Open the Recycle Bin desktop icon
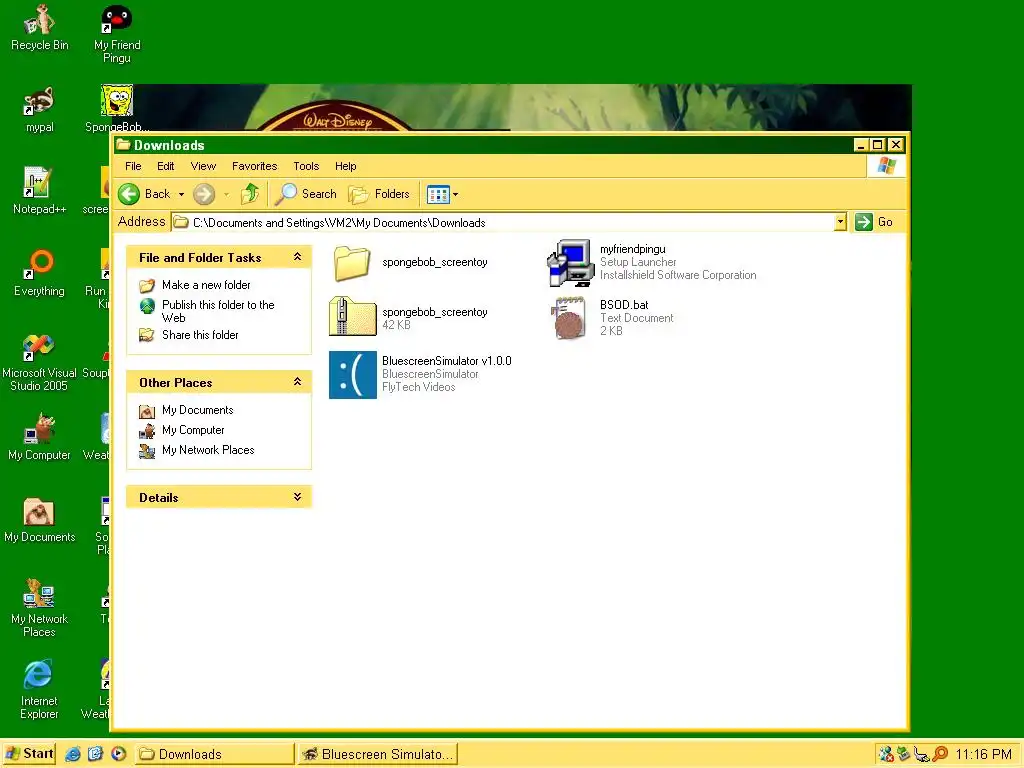The height and width of the screenshot is (768, 1024). pyautogui.click(x=39, y=28)
